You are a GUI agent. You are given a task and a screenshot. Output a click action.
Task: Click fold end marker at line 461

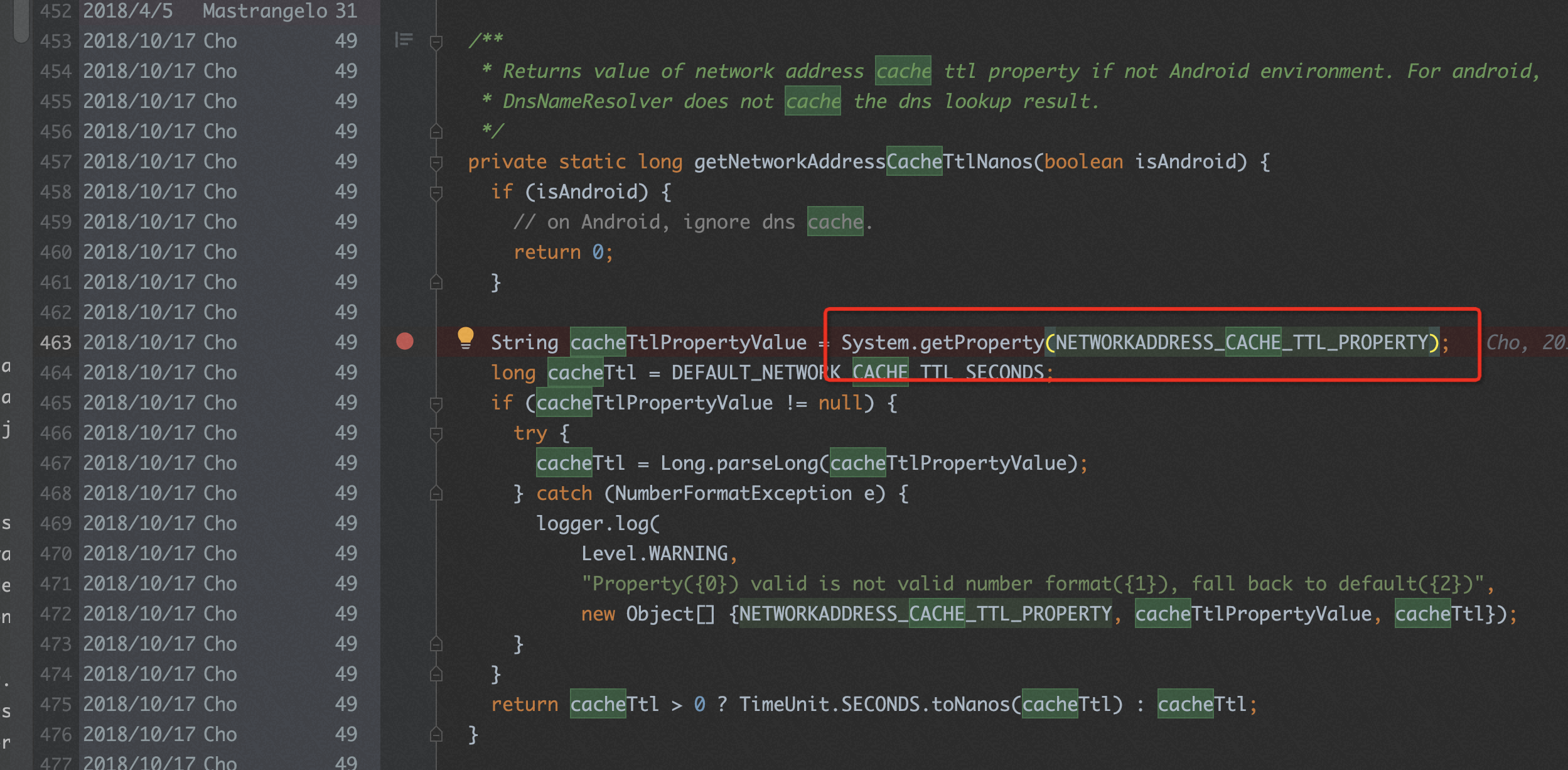pos(436,283)
